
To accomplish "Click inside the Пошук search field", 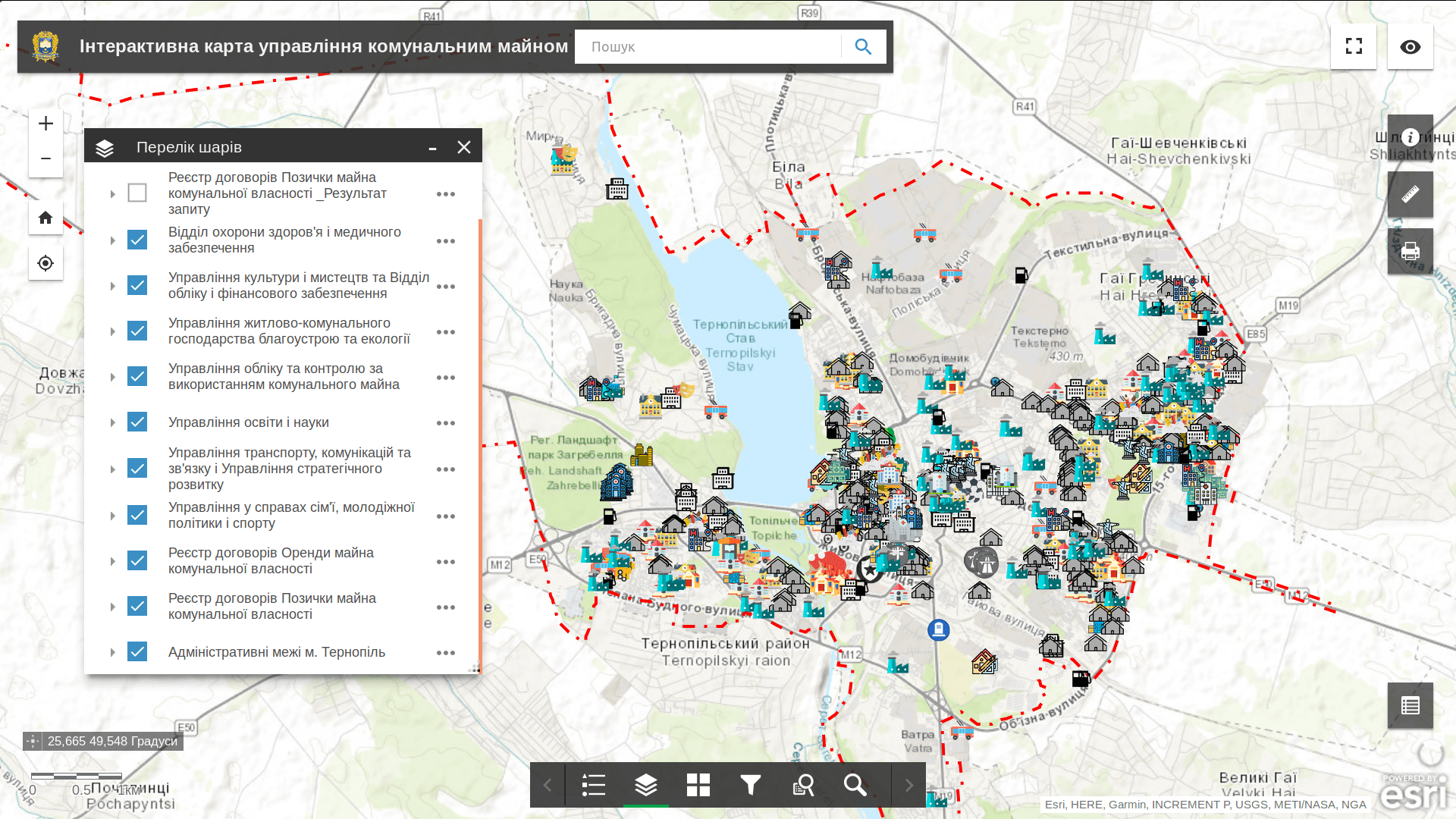I will pos(705,46).
